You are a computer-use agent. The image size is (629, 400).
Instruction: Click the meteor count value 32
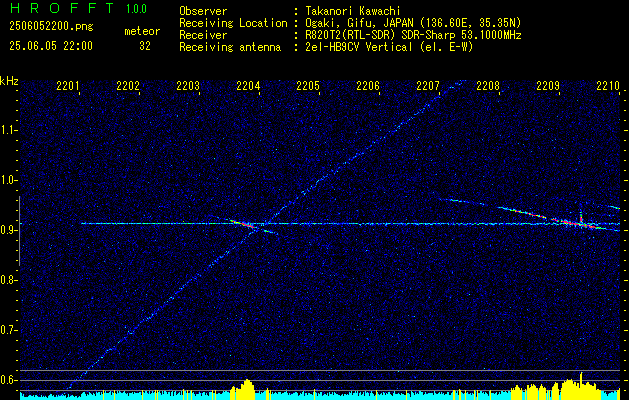point(145,46)
